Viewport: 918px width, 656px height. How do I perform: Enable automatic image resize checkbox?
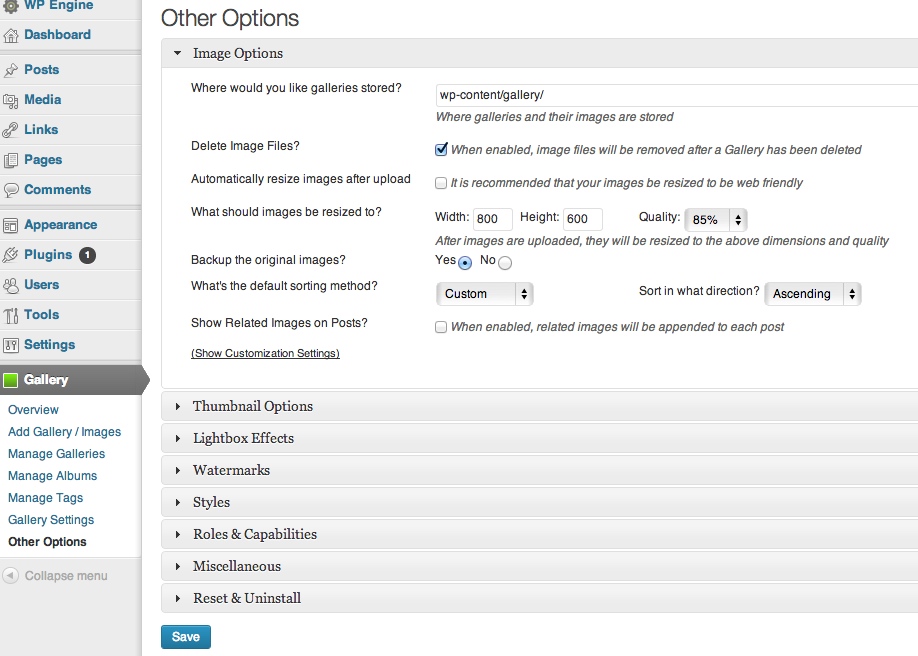[441, 183]
